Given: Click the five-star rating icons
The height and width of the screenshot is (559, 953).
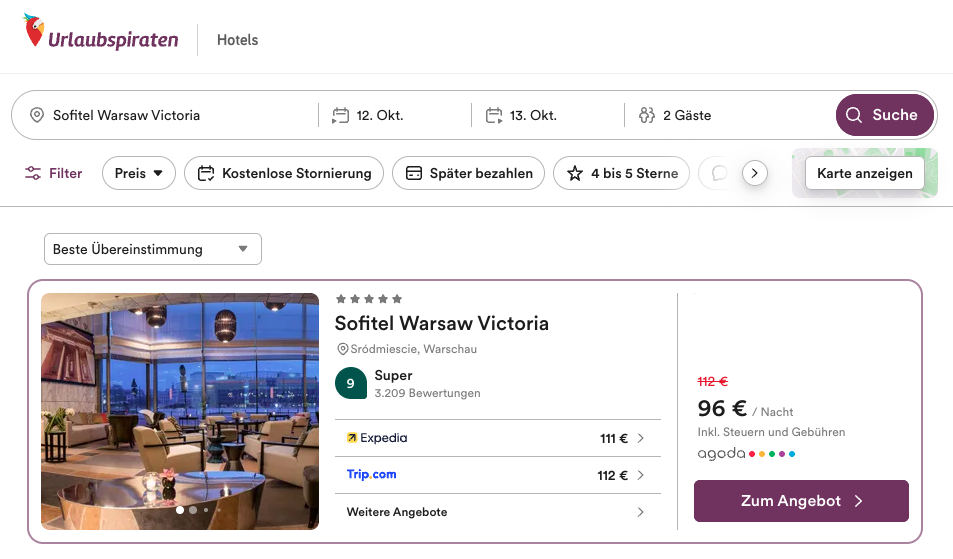Looking at the screenshot, I should [369, 299].
